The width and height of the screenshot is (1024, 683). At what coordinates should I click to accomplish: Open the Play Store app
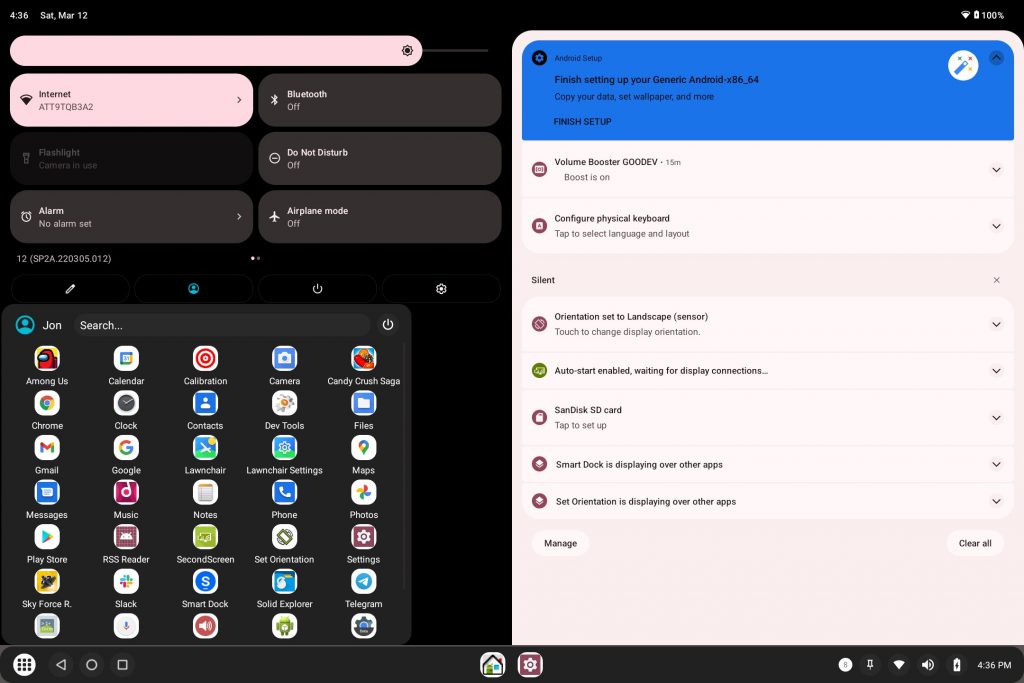[47, 537]
